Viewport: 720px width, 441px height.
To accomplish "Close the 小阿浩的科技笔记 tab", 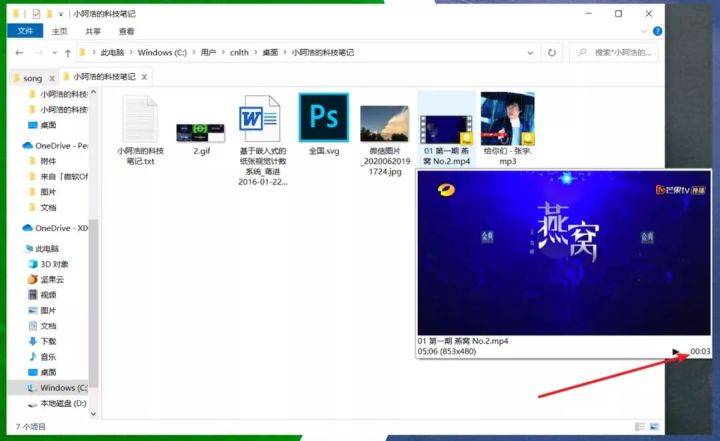I will click(144, 77).
